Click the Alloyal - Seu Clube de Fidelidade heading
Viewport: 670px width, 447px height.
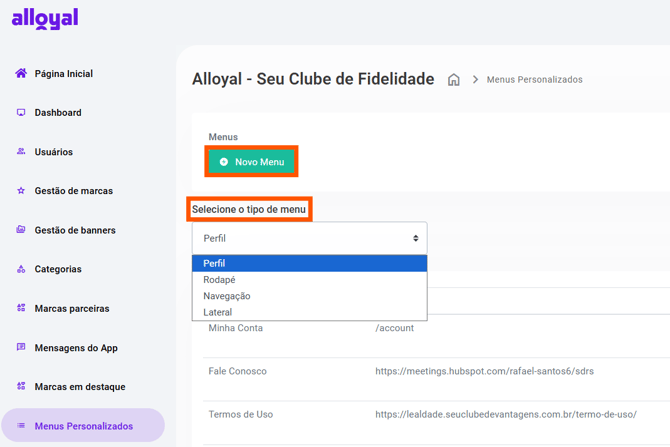(x=313, y=79)
